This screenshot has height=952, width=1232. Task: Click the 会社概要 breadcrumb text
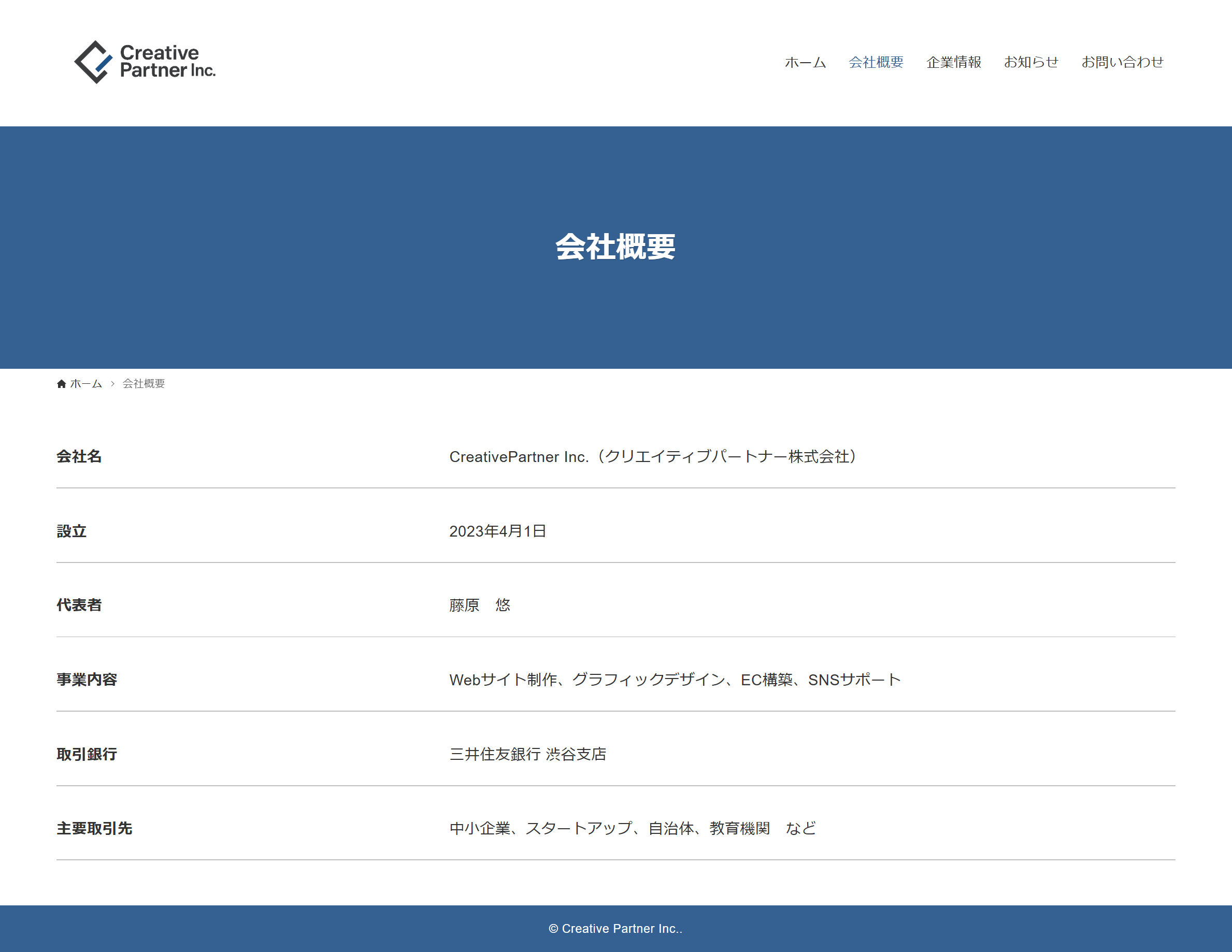point(144,383)
